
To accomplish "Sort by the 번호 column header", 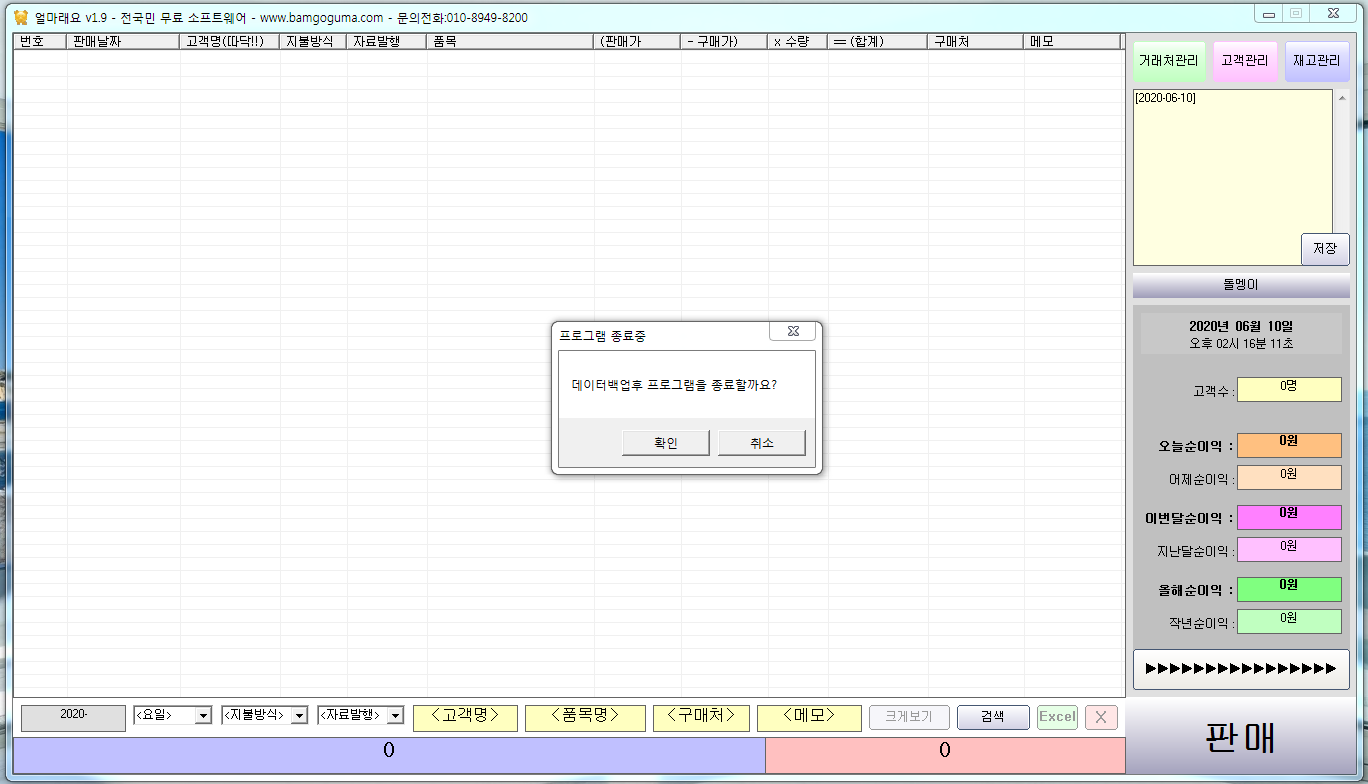I will [40, 42].
